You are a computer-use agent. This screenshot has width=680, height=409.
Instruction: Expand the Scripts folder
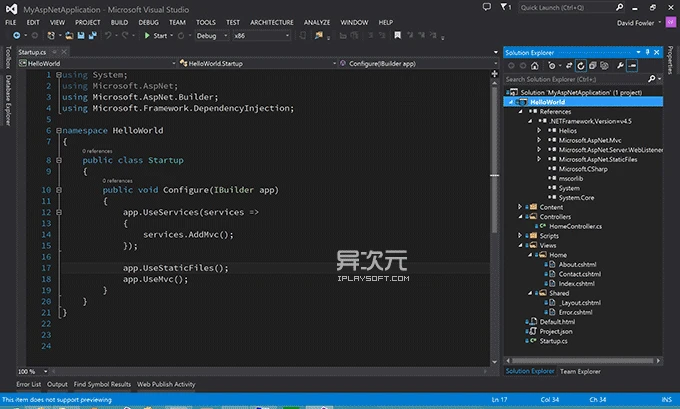(520, 236)
